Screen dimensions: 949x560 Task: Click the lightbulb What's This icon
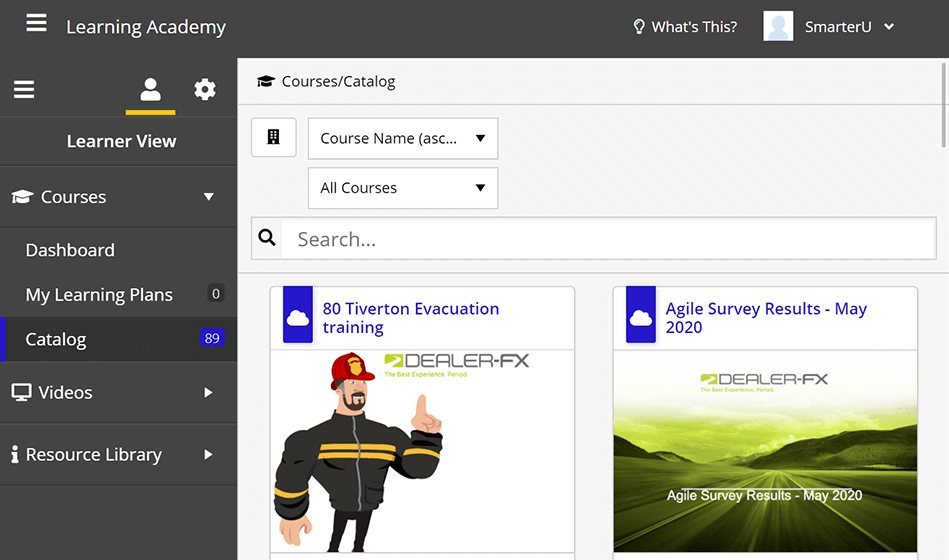tap(639, 27)
